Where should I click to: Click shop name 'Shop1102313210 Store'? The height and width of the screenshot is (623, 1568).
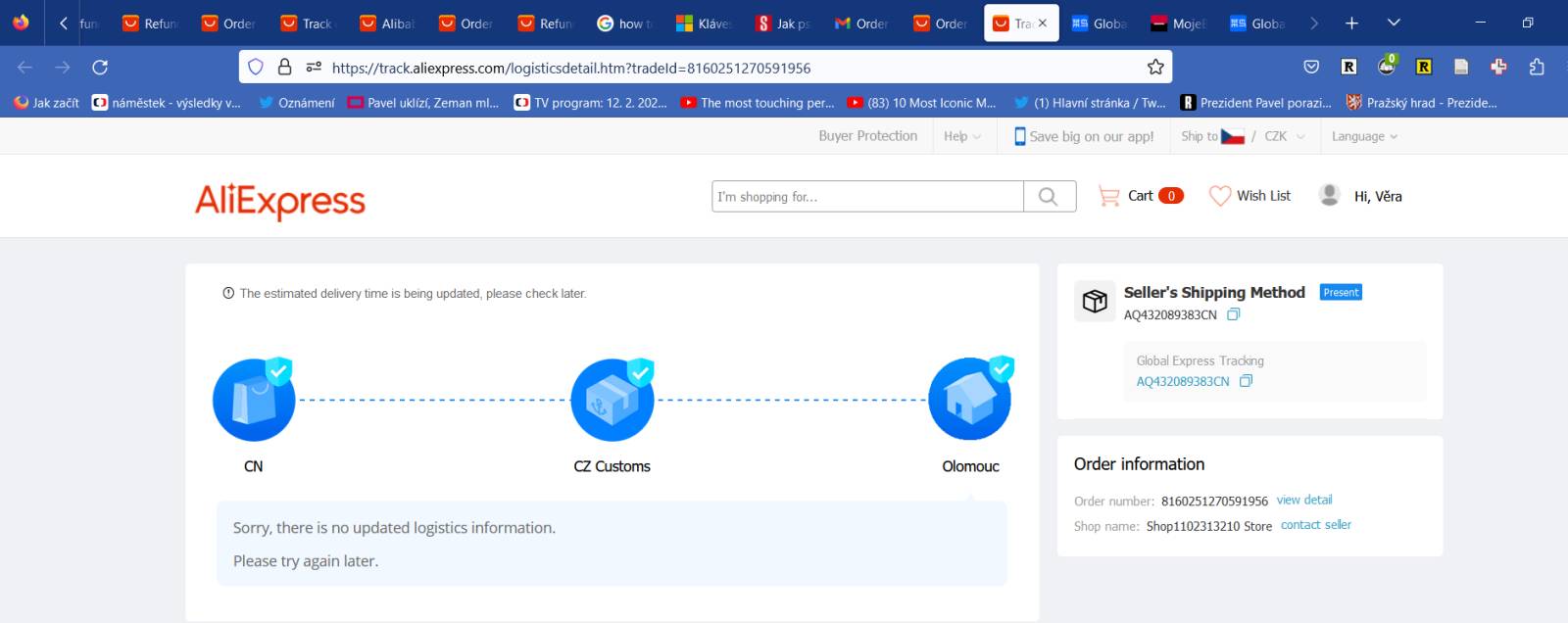(1209, 526)
